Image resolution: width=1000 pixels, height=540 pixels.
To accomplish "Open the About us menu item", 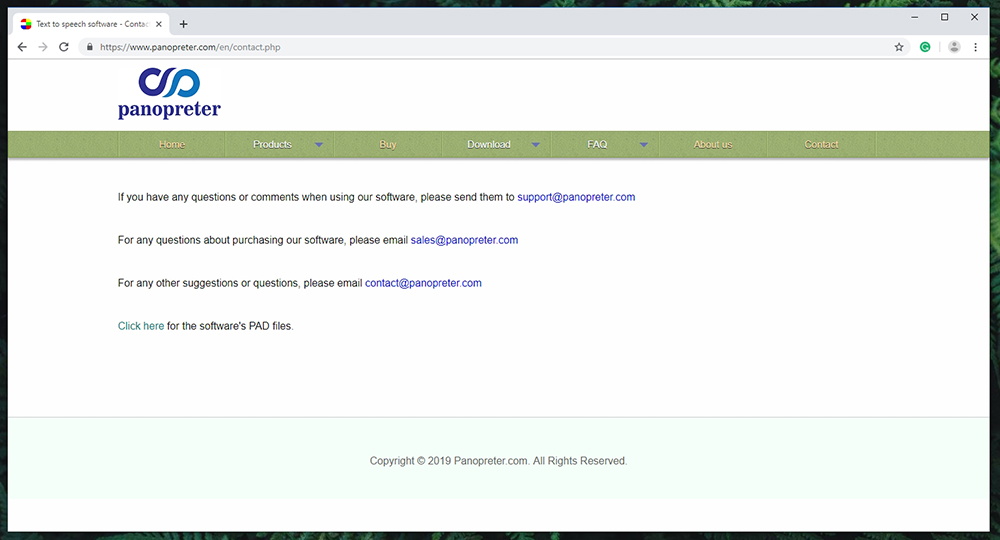I will click(713, 145).
